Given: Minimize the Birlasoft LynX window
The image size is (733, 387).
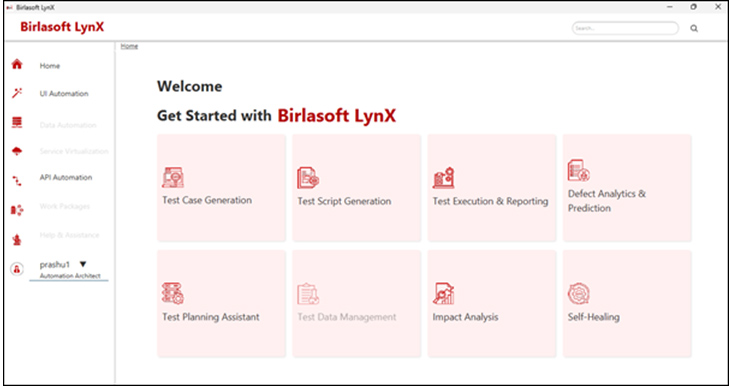Looking at the screenshot, I should (670, 7).
